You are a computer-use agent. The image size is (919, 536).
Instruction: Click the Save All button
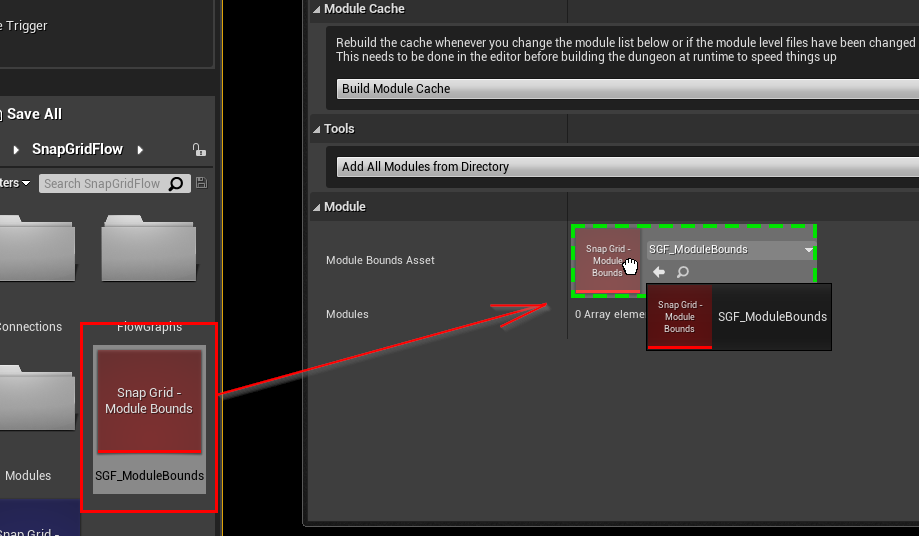pos(34,114)
